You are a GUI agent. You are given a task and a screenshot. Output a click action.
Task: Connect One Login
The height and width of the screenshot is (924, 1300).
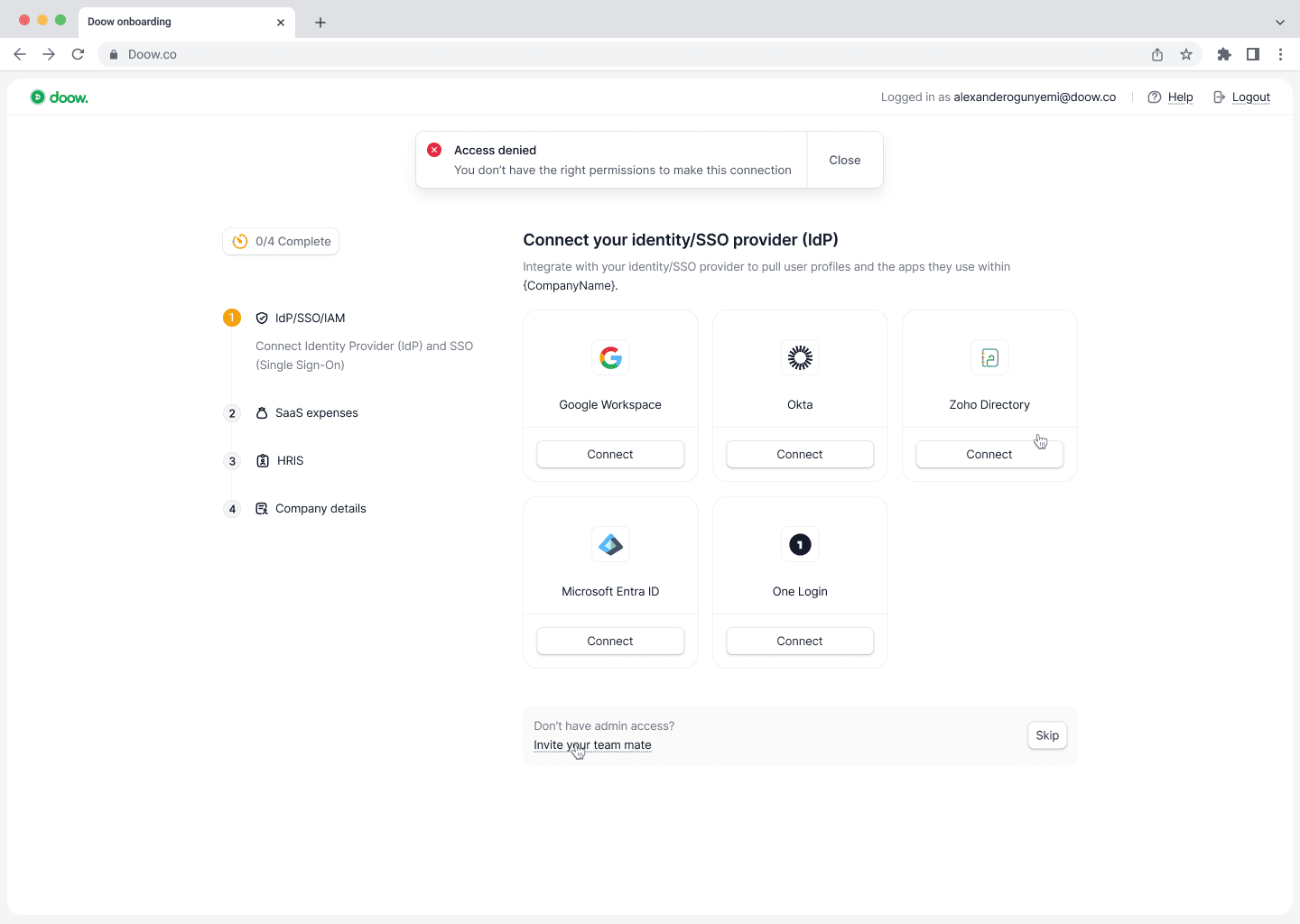click(800, 641)
